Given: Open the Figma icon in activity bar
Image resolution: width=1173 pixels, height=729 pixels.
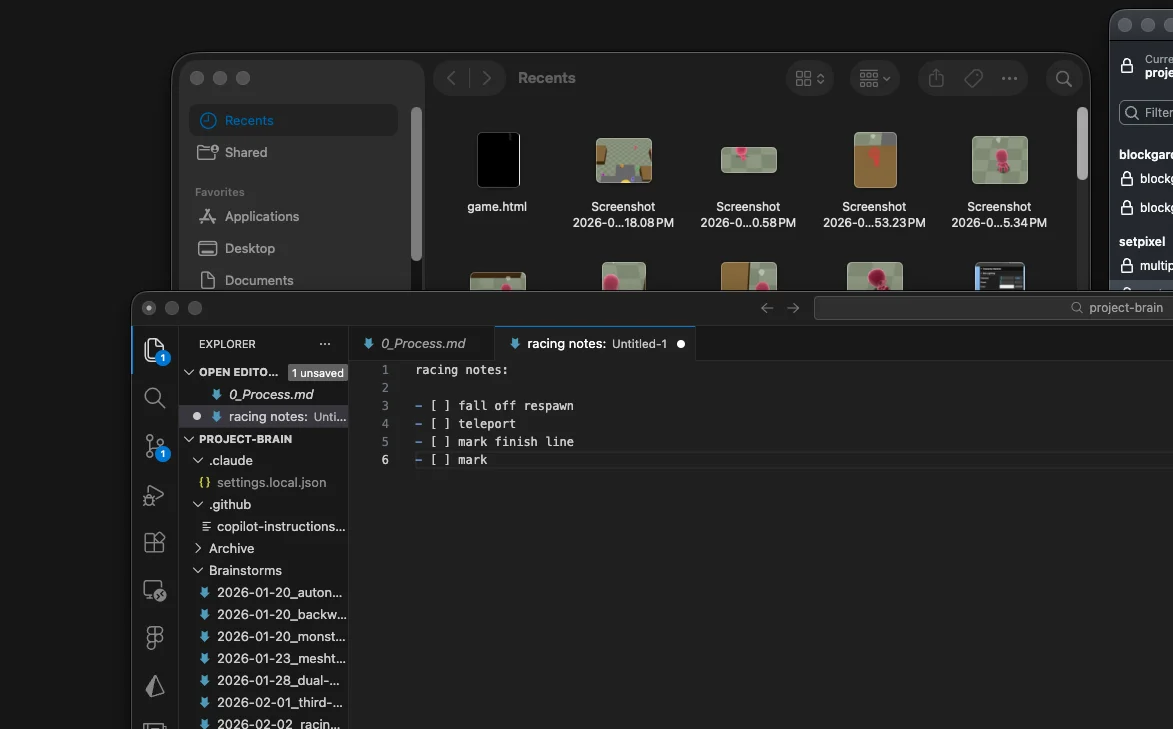Looking at the screenshot, I should pos(154,638).
